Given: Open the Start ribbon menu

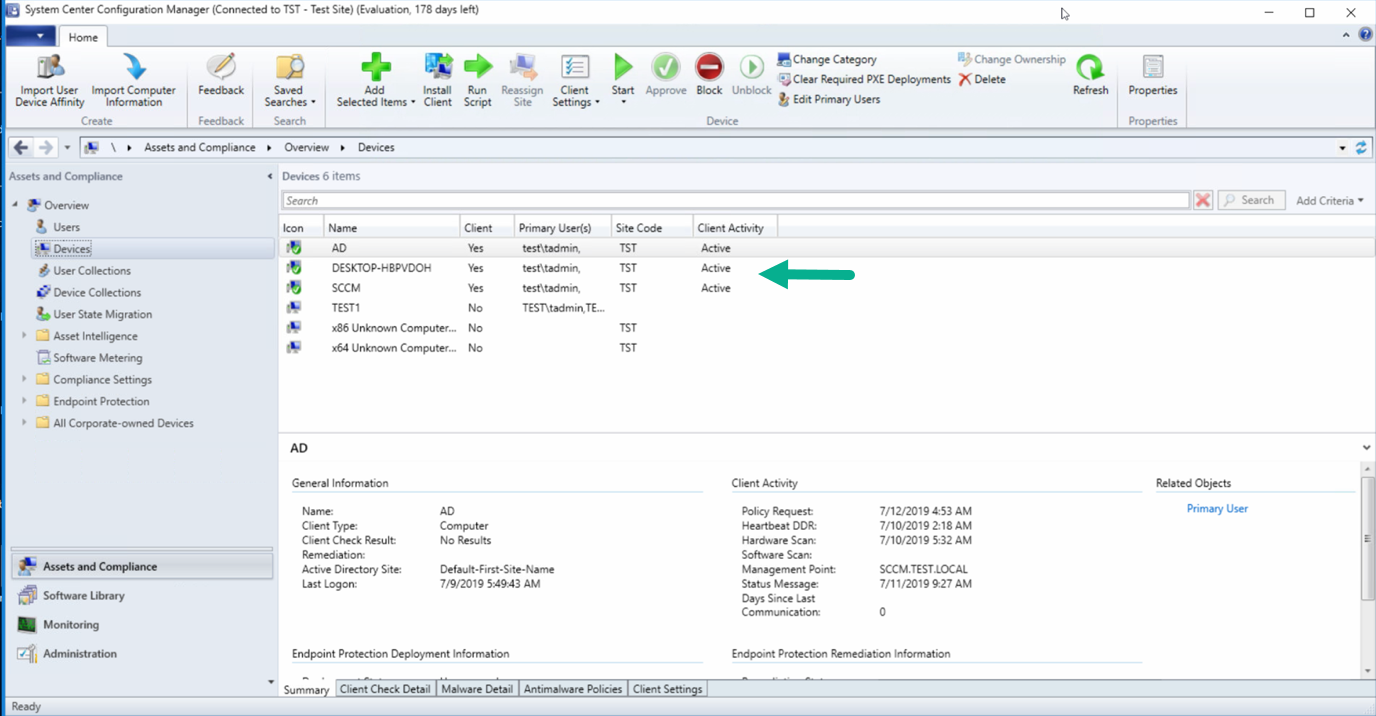Looking at the screenshot, I should click(x=623, y=82).
